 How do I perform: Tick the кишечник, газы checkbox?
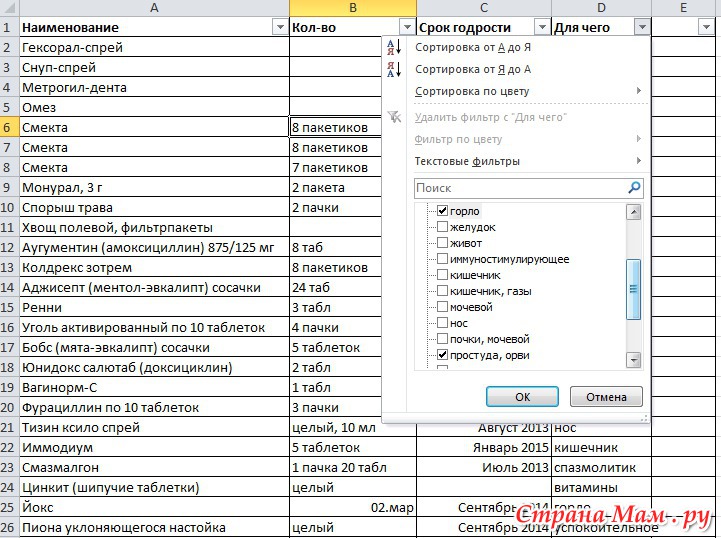[442, 291]
